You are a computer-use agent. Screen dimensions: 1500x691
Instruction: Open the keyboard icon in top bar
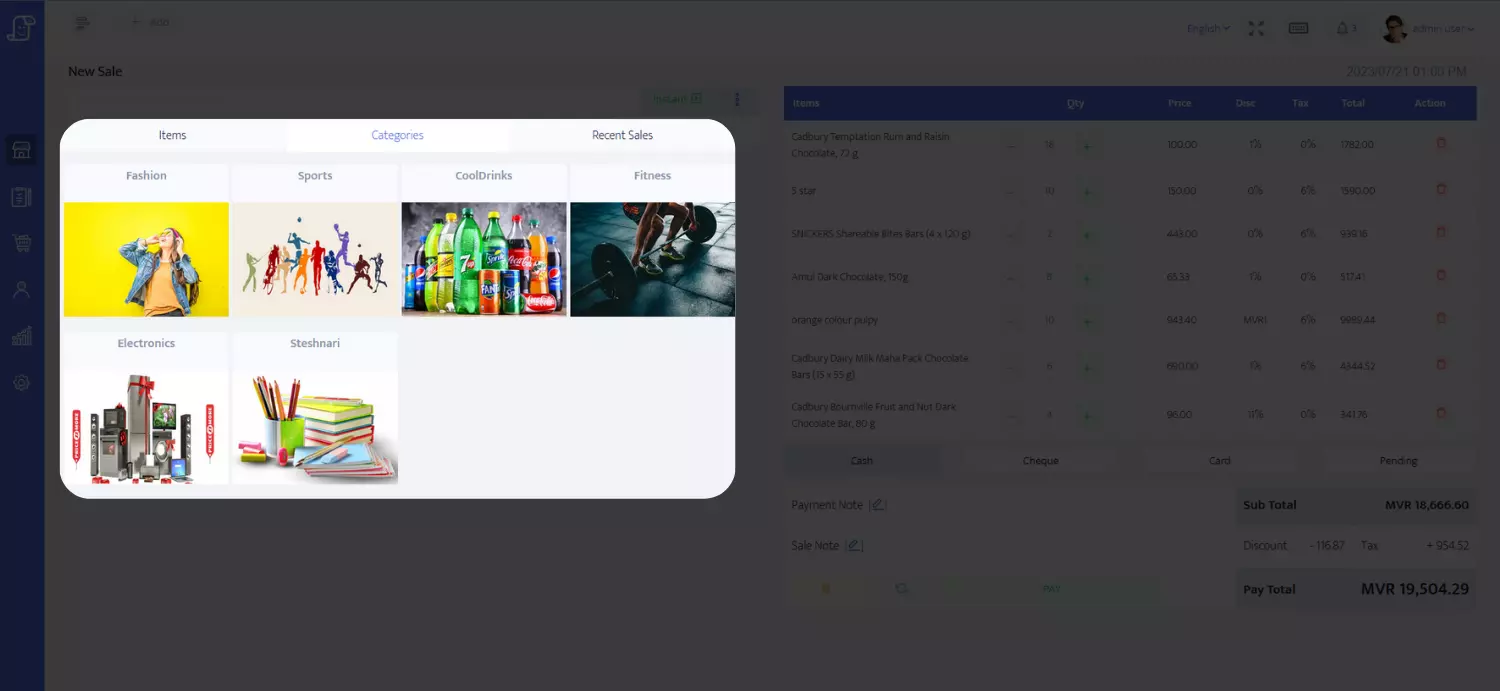[x=1298, y=28]
